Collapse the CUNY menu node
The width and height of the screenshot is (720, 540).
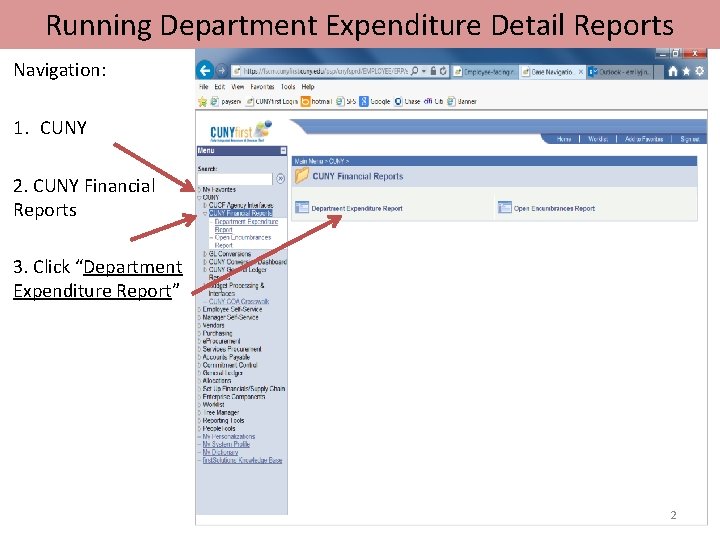point(199,197)
